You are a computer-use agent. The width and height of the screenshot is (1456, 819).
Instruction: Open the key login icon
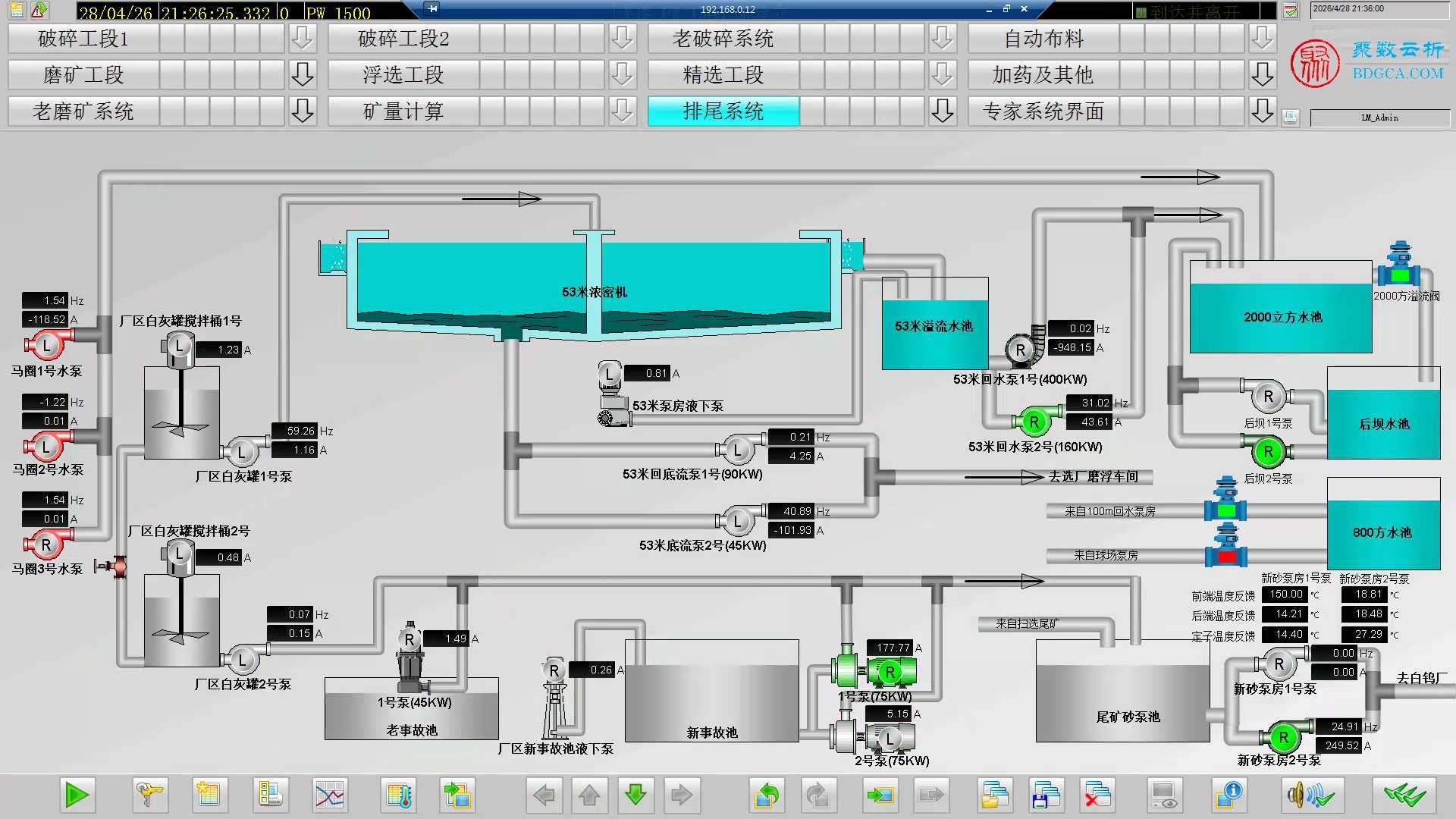click(149, 795)
